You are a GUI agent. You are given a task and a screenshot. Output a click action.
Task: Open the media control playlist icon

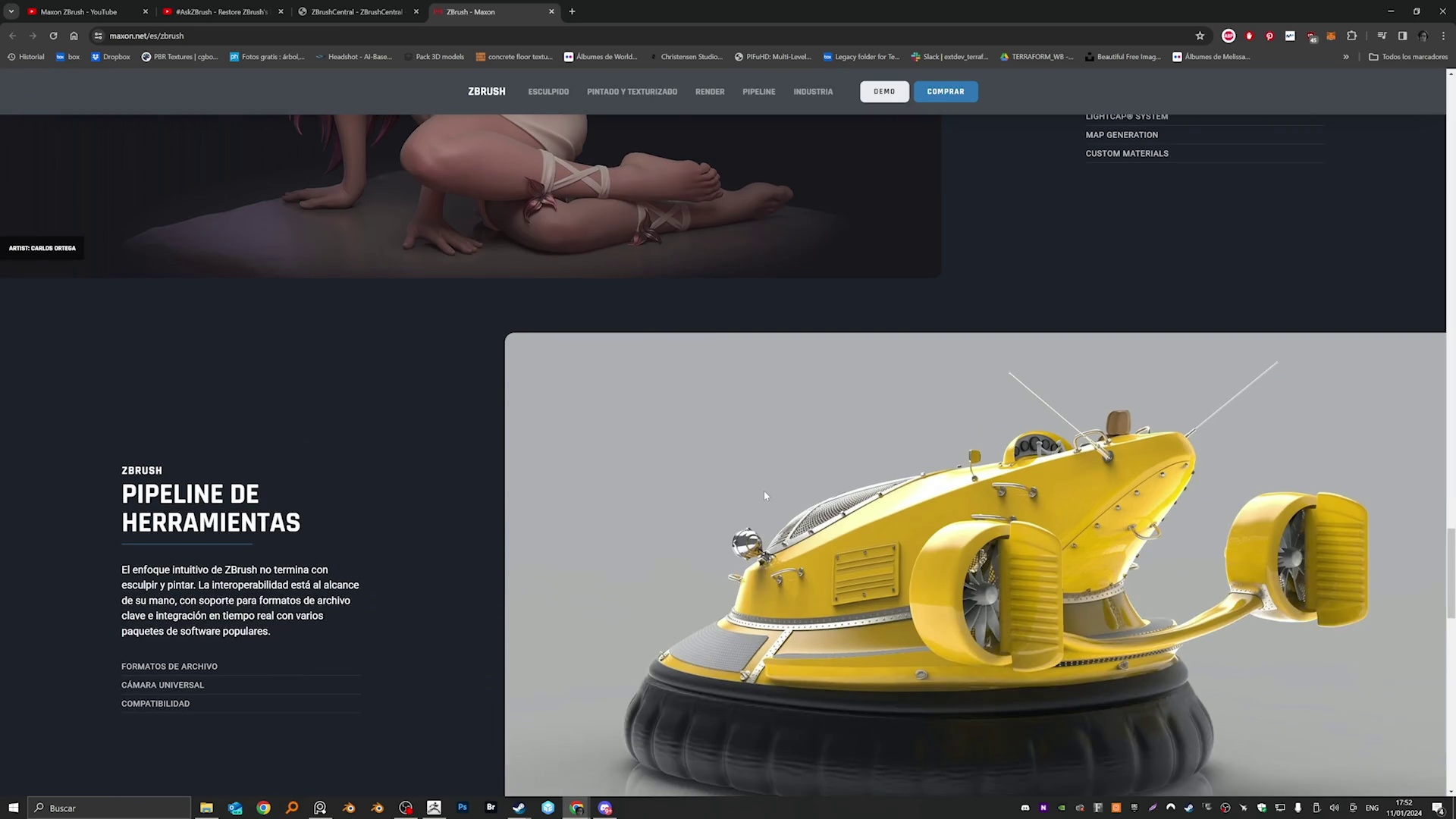[x=1382, y=36]
